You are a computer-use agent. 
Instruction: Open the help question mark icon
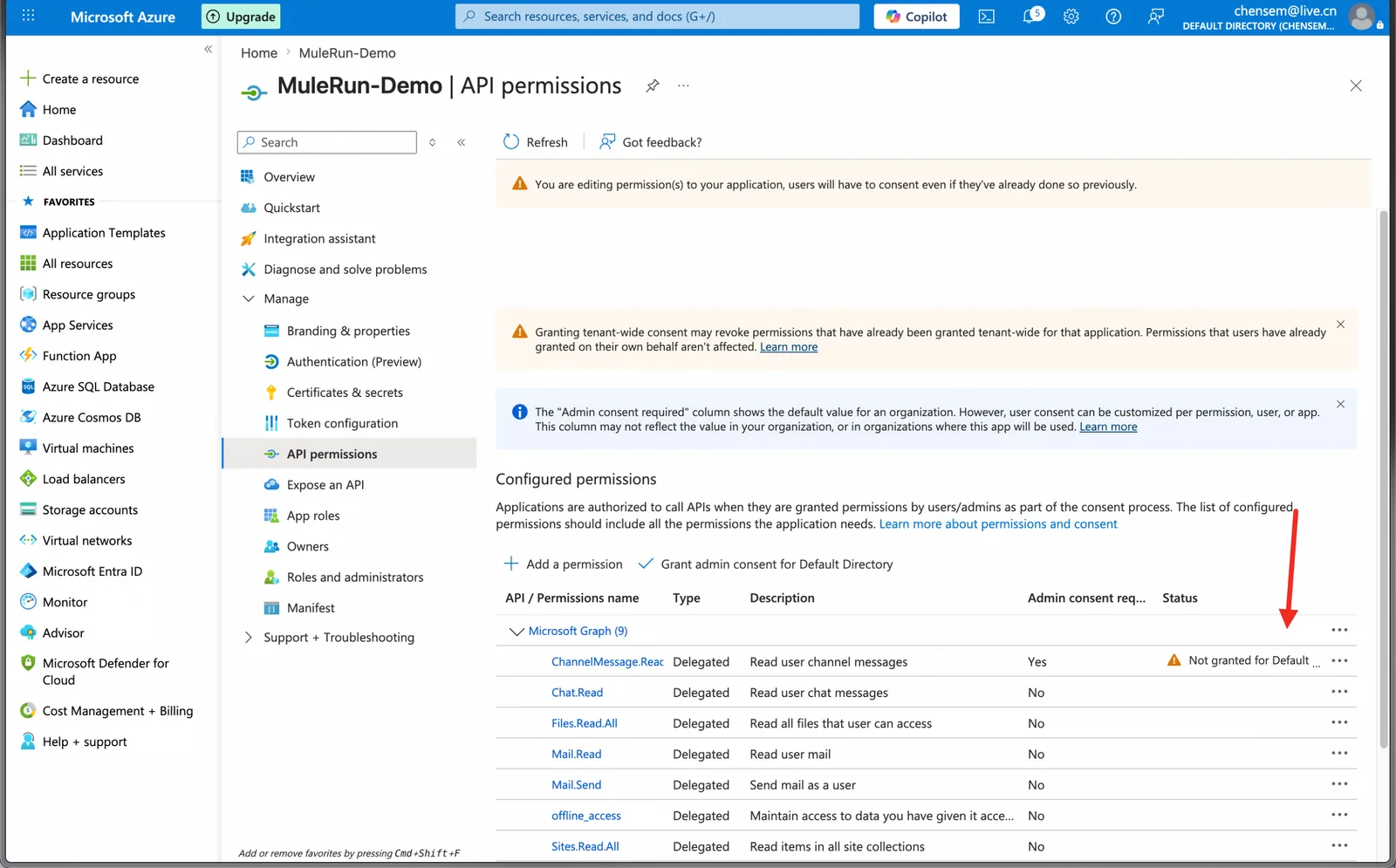click(x=1113, y=17)
